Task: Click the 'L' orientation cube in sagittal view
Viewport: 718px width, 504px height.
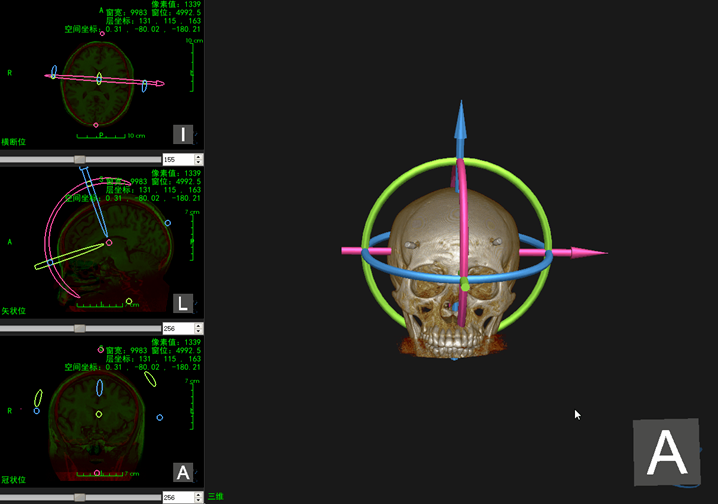Action: 183,303
